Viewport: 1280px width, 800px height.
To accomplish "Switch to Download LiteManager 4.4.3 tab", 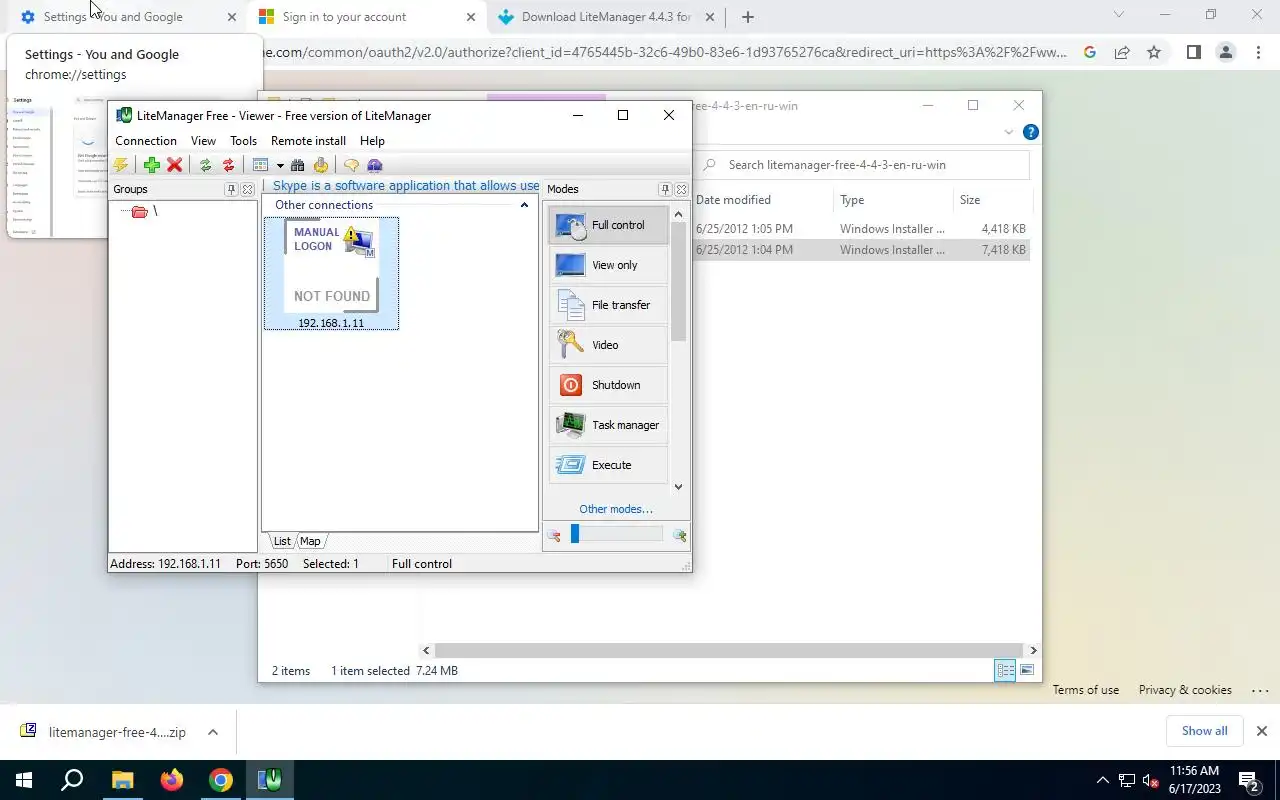I will point(605,17).
